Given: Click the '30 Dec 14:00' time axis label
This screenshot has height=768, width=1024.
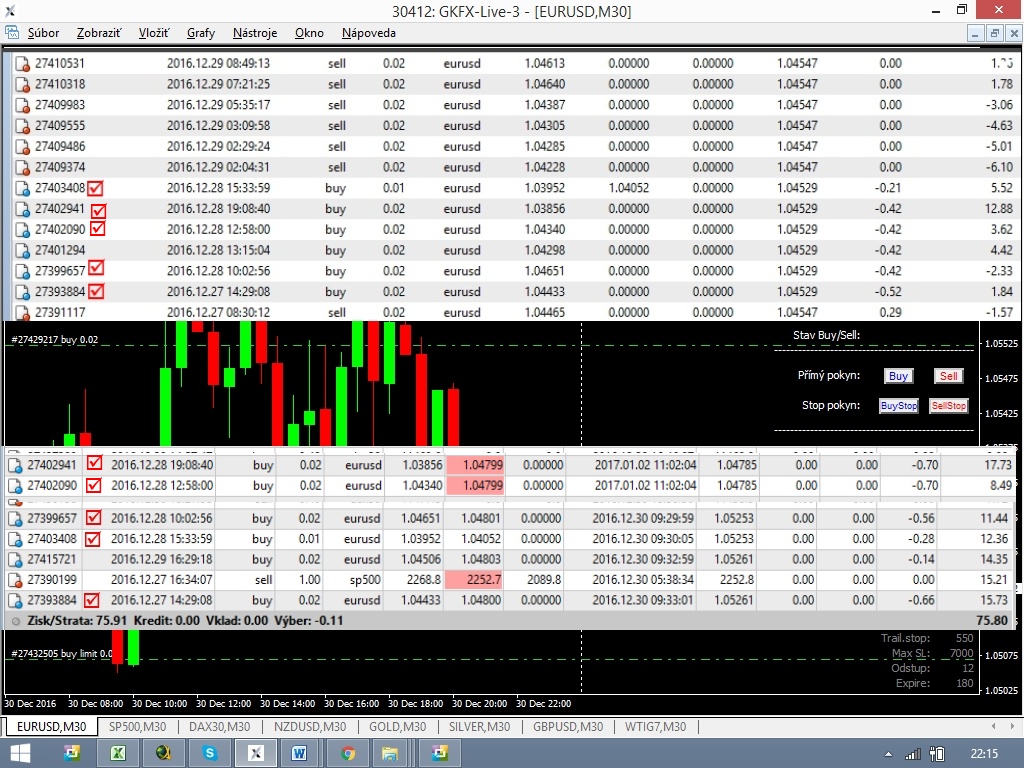Looking at the screenshot, I should coord(287,703).
